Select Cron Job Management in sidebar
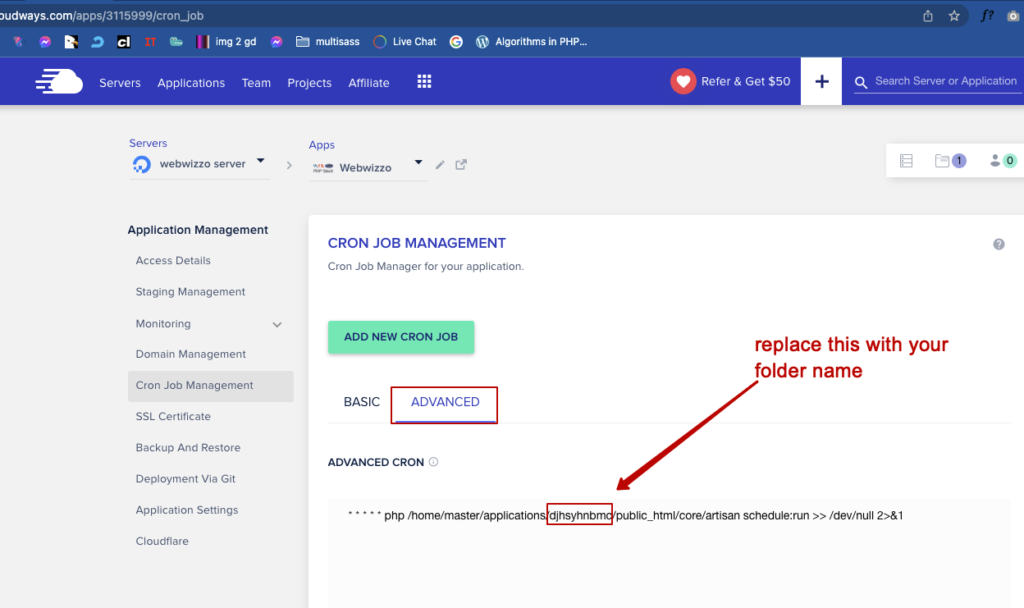Screen dimensions: 1024x608 click(x=210, y=385)
